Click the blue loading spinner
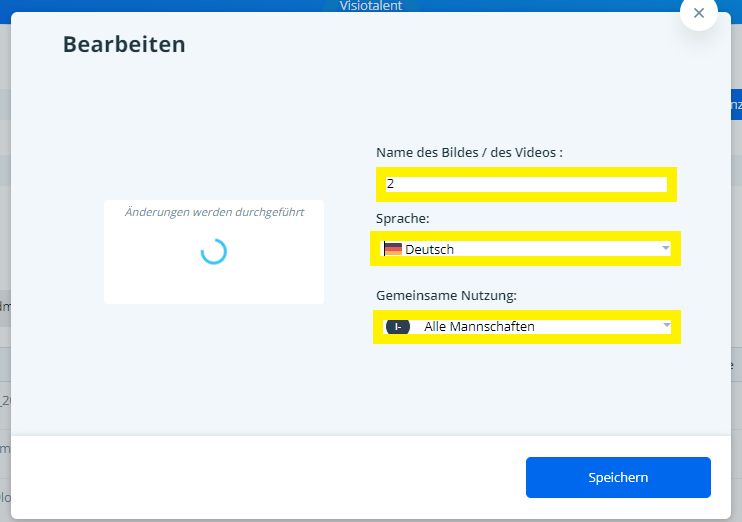 click(x=213, y=251)
